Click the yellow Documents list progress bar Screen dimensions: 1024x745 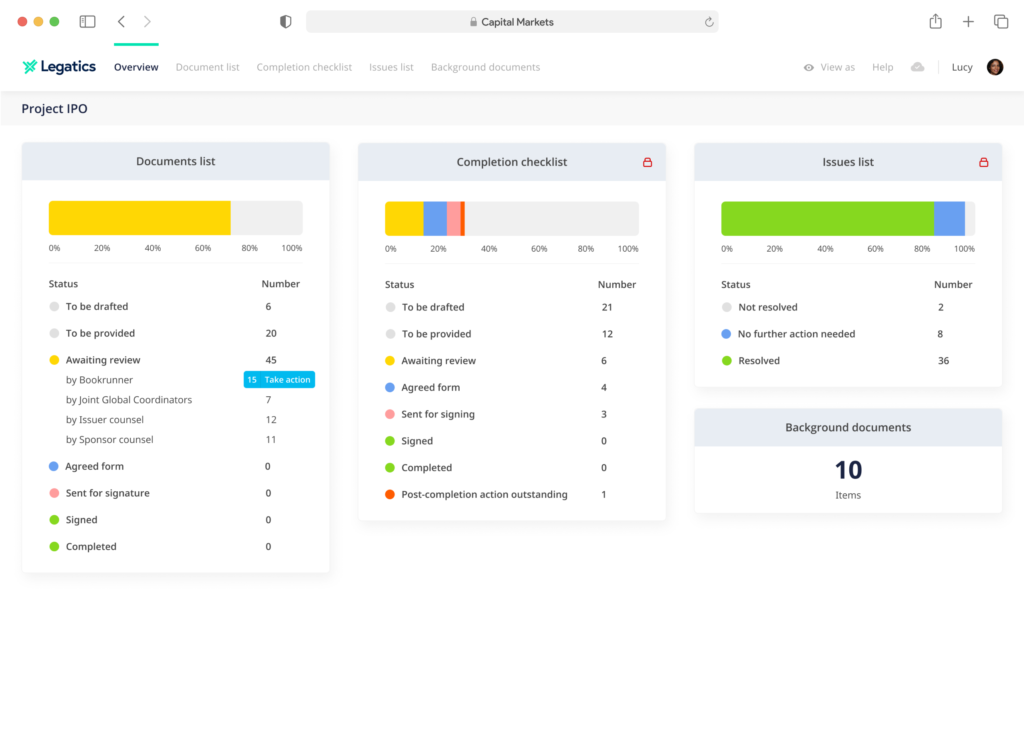[140, 218]
